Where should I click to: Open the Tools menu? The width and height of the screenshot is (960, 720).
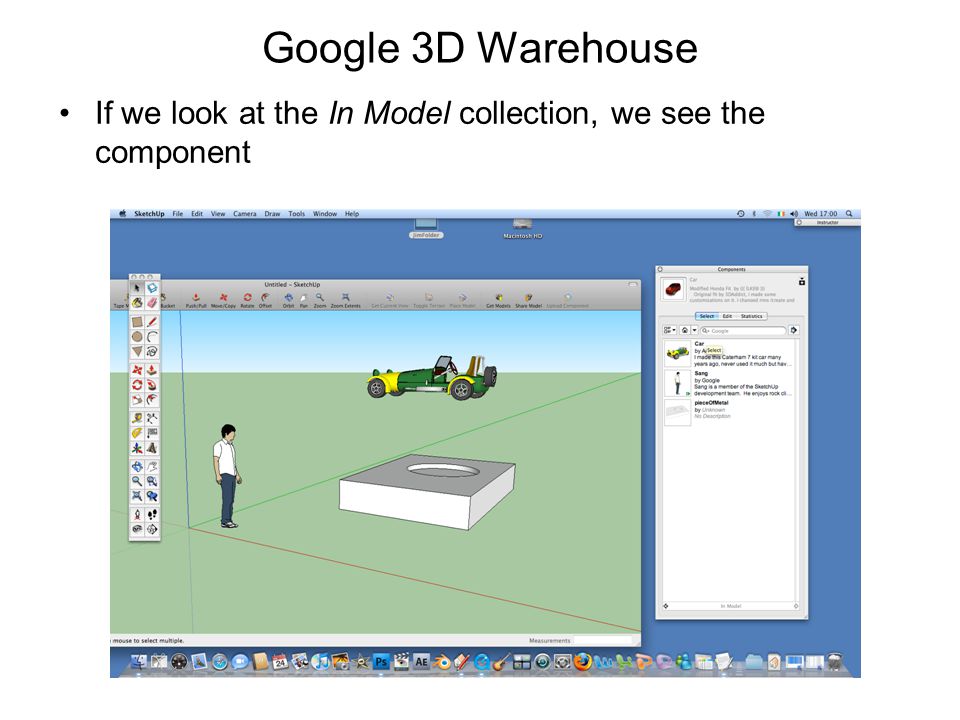(x=296, y=214)
